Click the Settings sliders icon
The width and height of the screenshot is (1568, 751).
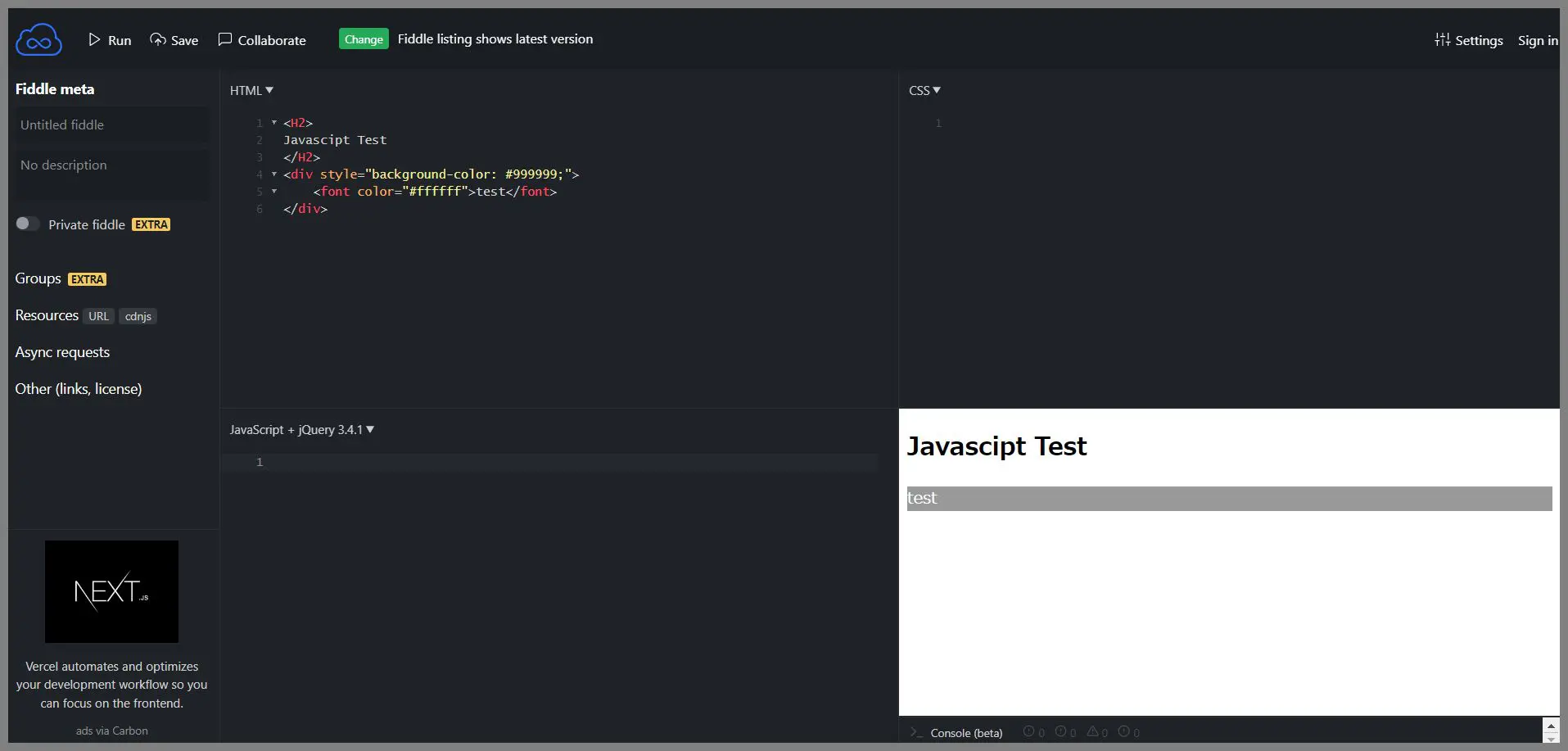point(1442,39)
